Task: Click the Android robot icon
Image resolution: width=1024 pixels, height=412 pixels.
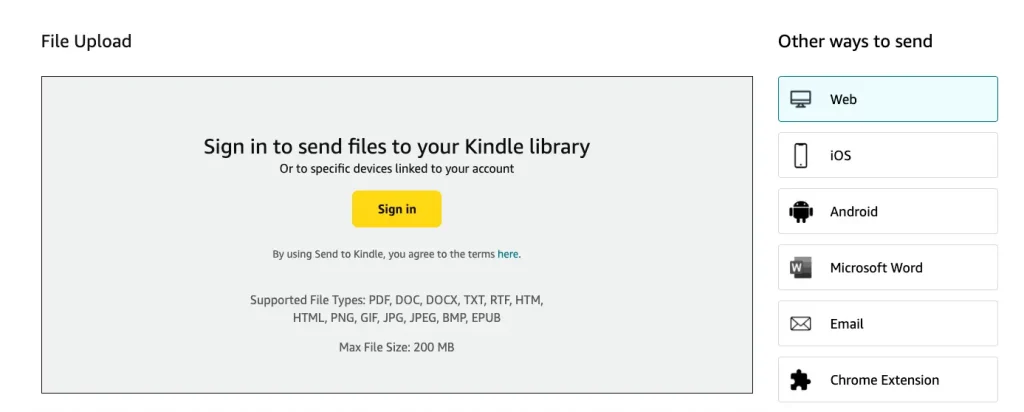Action: coord(801,211)
